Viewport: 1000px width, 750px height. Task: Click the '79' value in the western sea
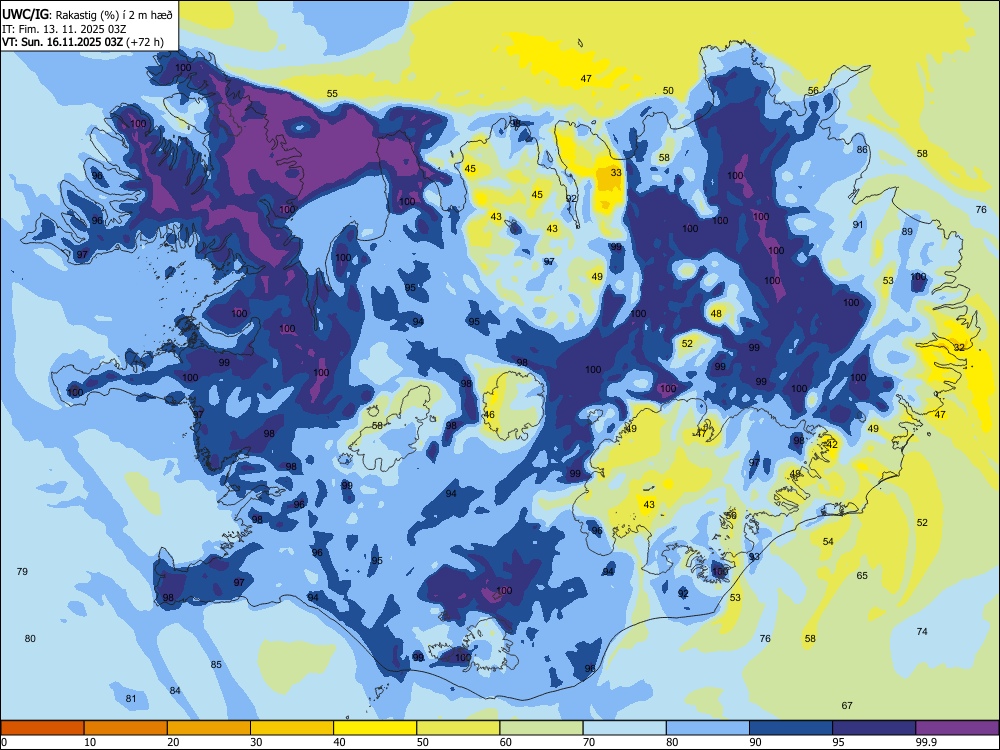point(22,571)
